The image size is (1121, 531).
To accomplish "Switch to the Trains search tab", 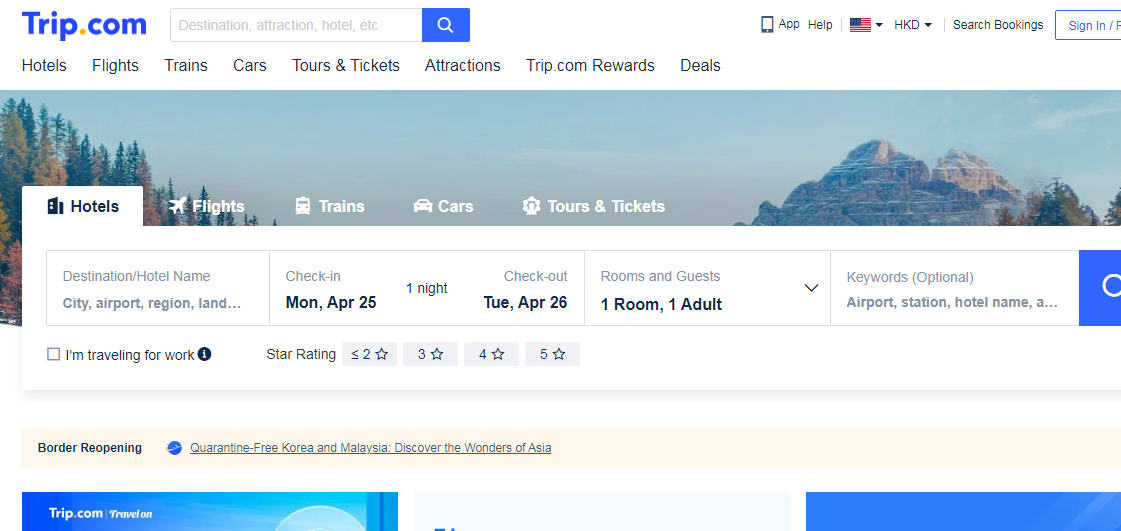I will 330,206.
